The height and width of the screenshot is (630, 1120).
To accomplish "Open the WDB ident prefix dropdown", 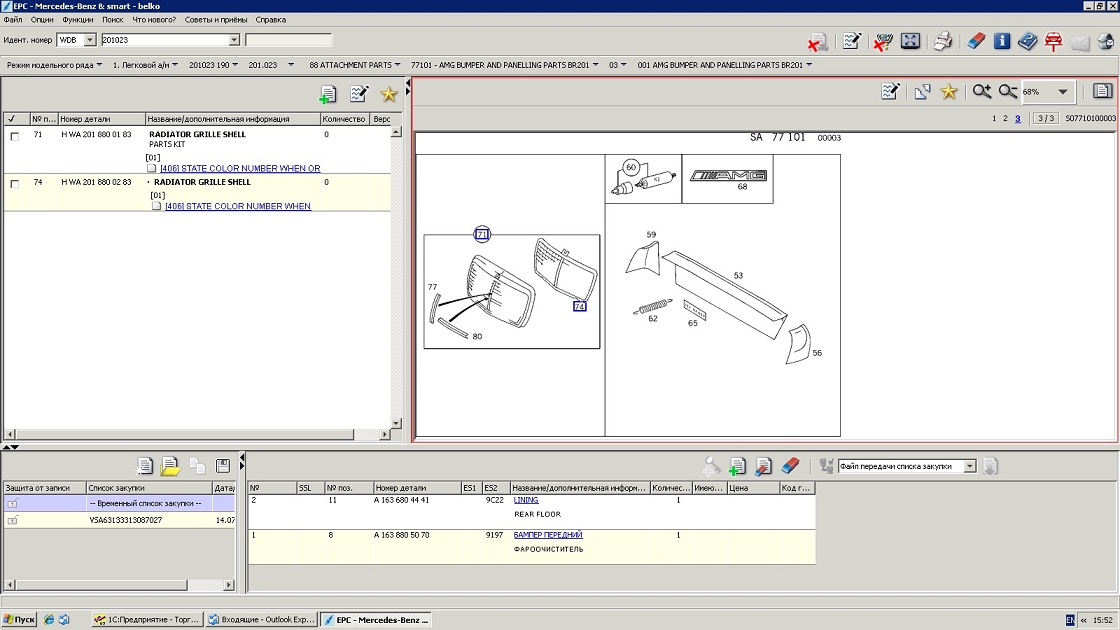I will [89, 40].
